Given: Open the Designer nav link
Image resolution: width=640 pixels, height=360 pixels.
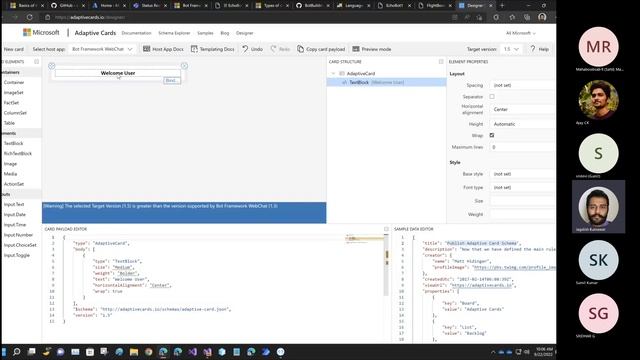Looking at the screenshot, I should pyautogui.click(x=244, y=33).
